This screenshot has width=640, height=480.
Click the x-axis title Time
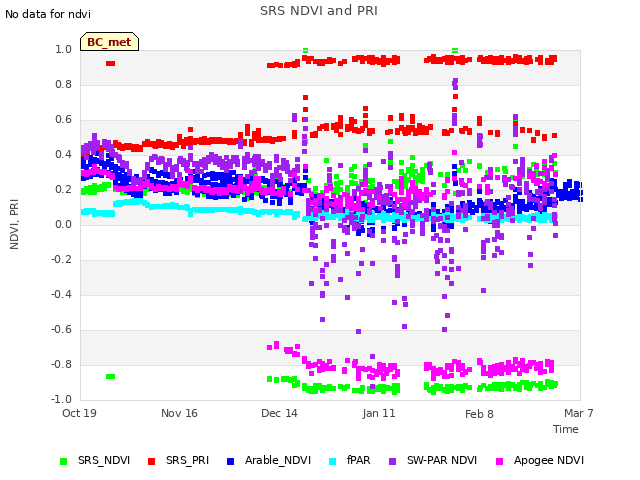[x=566, y=429]
